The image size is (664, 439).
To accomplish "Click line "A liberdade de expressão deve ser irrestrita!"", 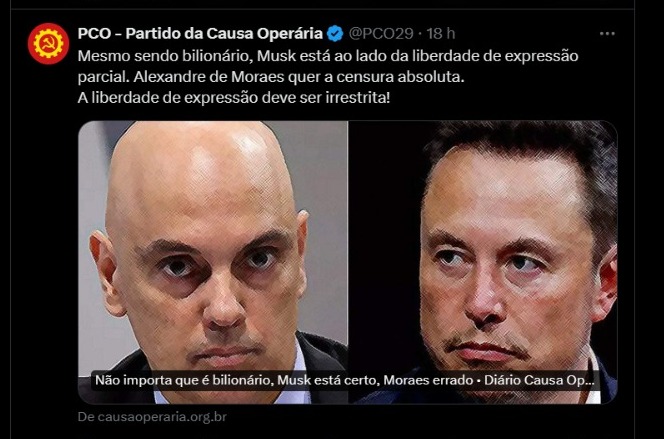I will point(234,98).
